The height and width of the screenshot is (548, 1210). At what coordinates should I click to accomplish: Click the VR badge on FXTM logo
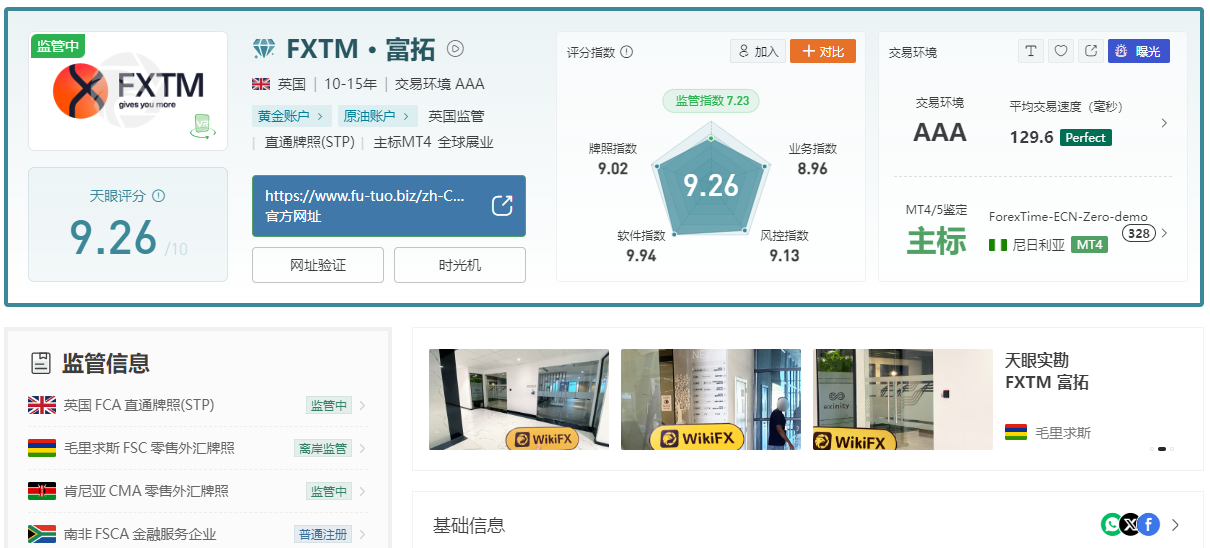(201, 125)
